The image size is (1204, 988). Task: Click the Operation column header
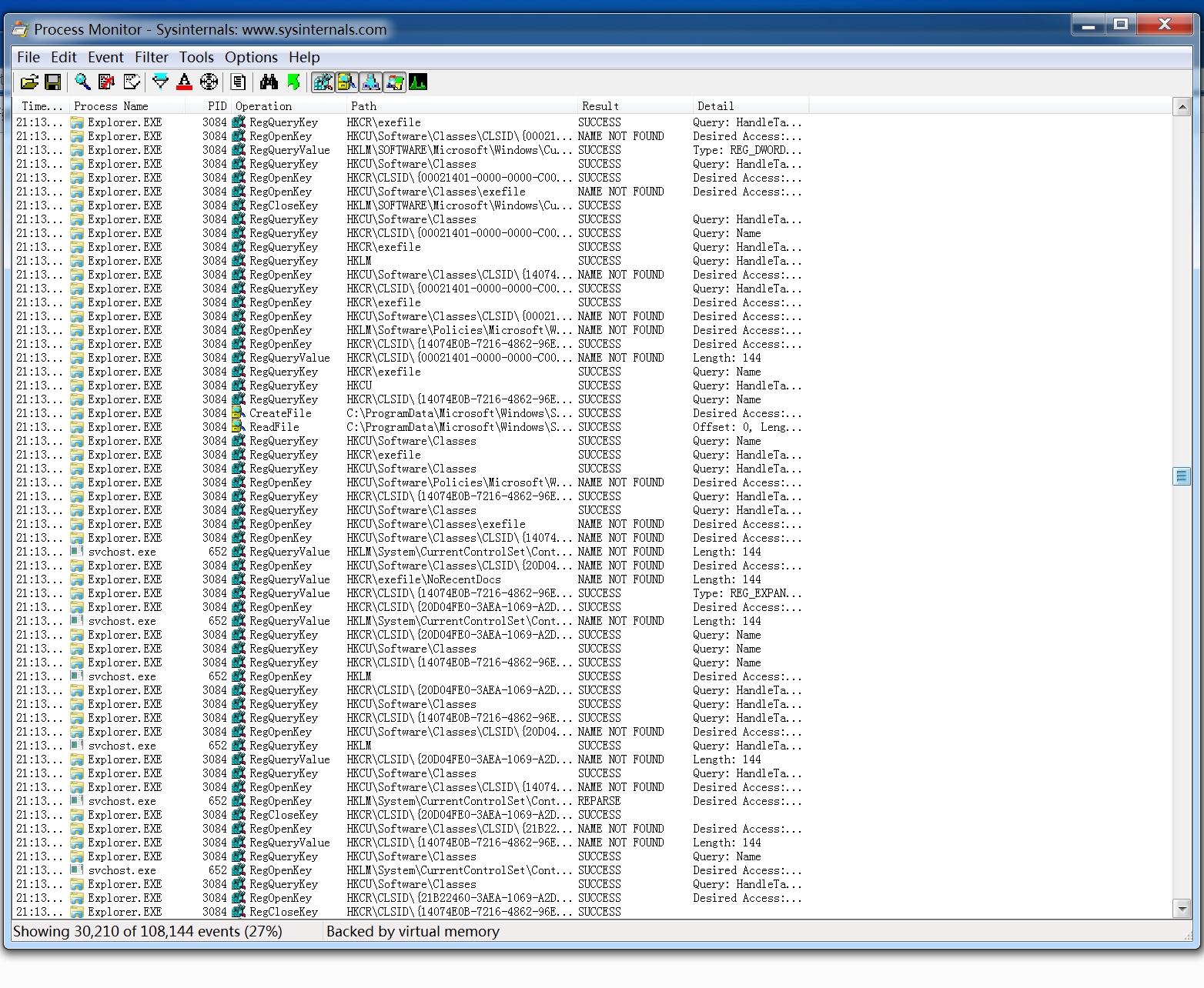coord(289,106)
